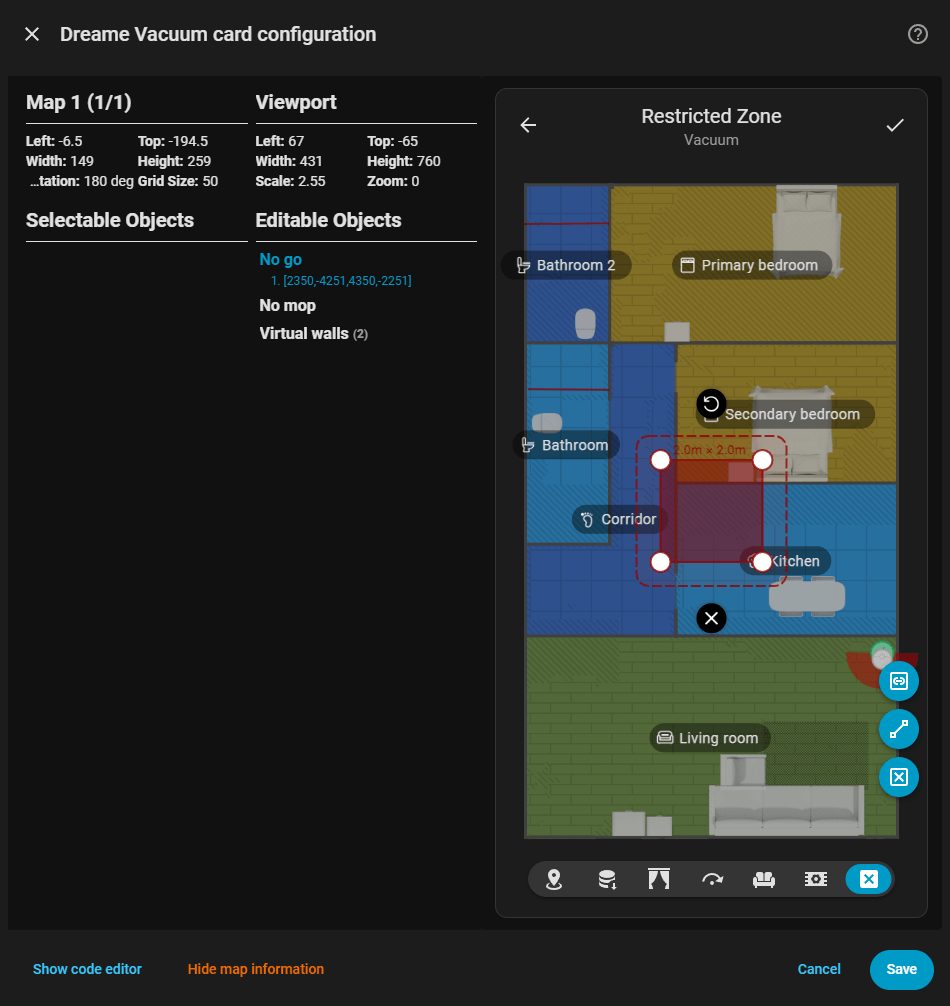Image resolution: width=950 pixels, height=1006 pixels.
Task: Open Show code editor
Action: click(87, 969)
